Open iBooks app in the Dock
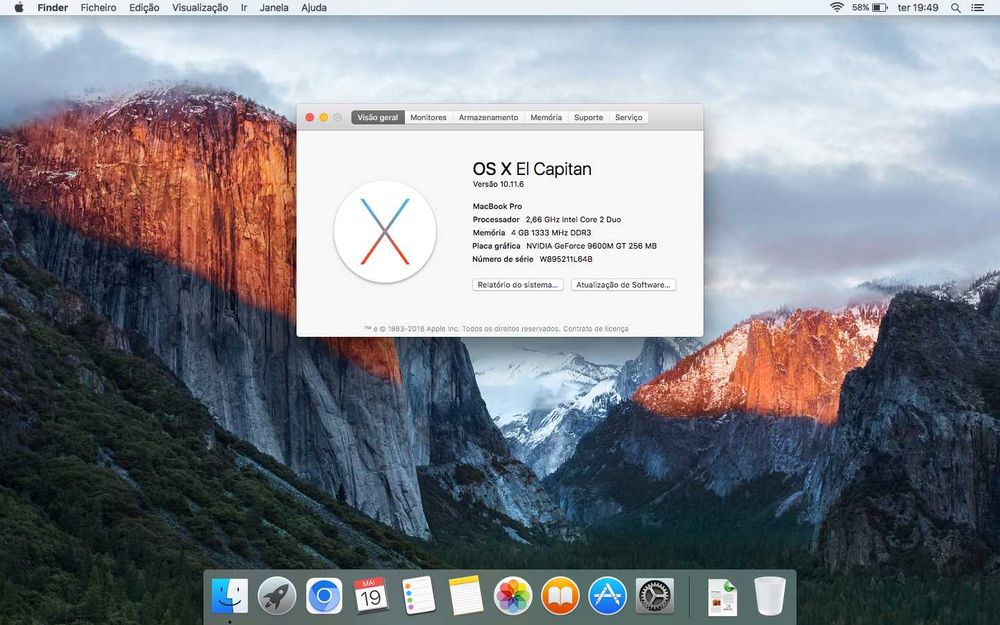Image resolution: width=1000 pixels, height=625 pixels. (x=560, y=596)
